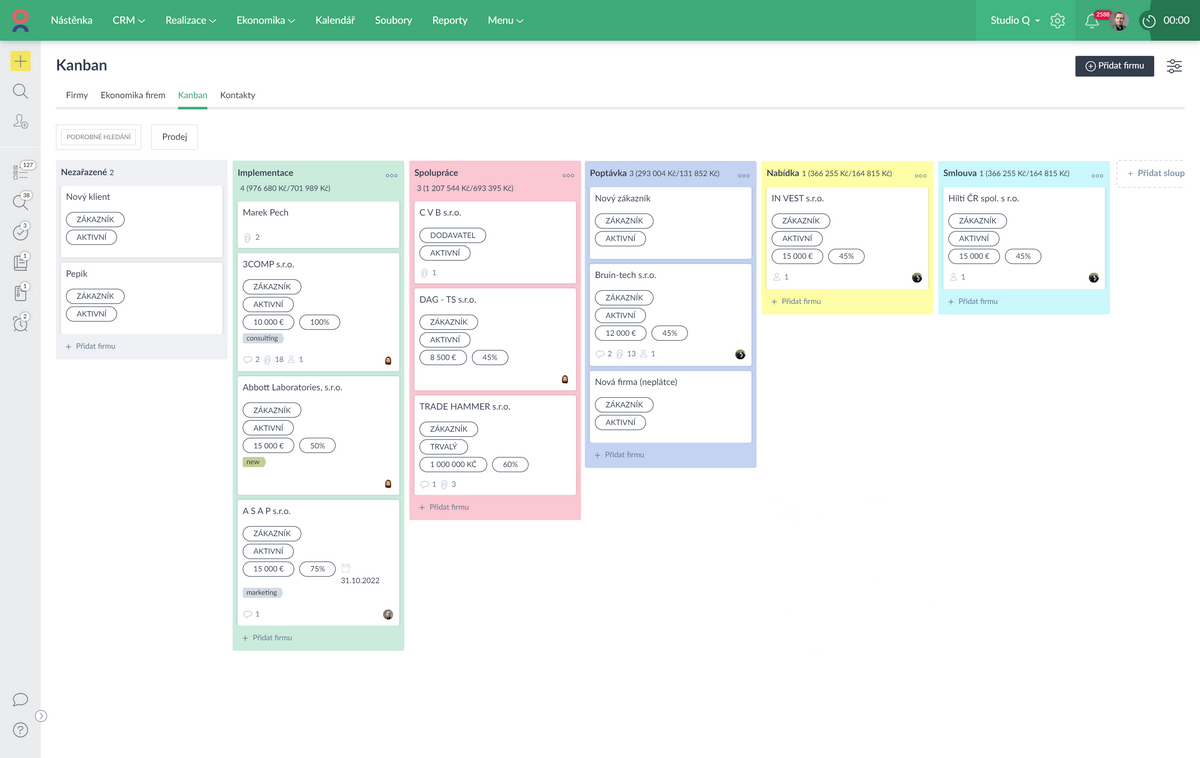
Task: Expand the Studio Q account dropdown
Action: pyautogui.click(x=1015, y=20)
